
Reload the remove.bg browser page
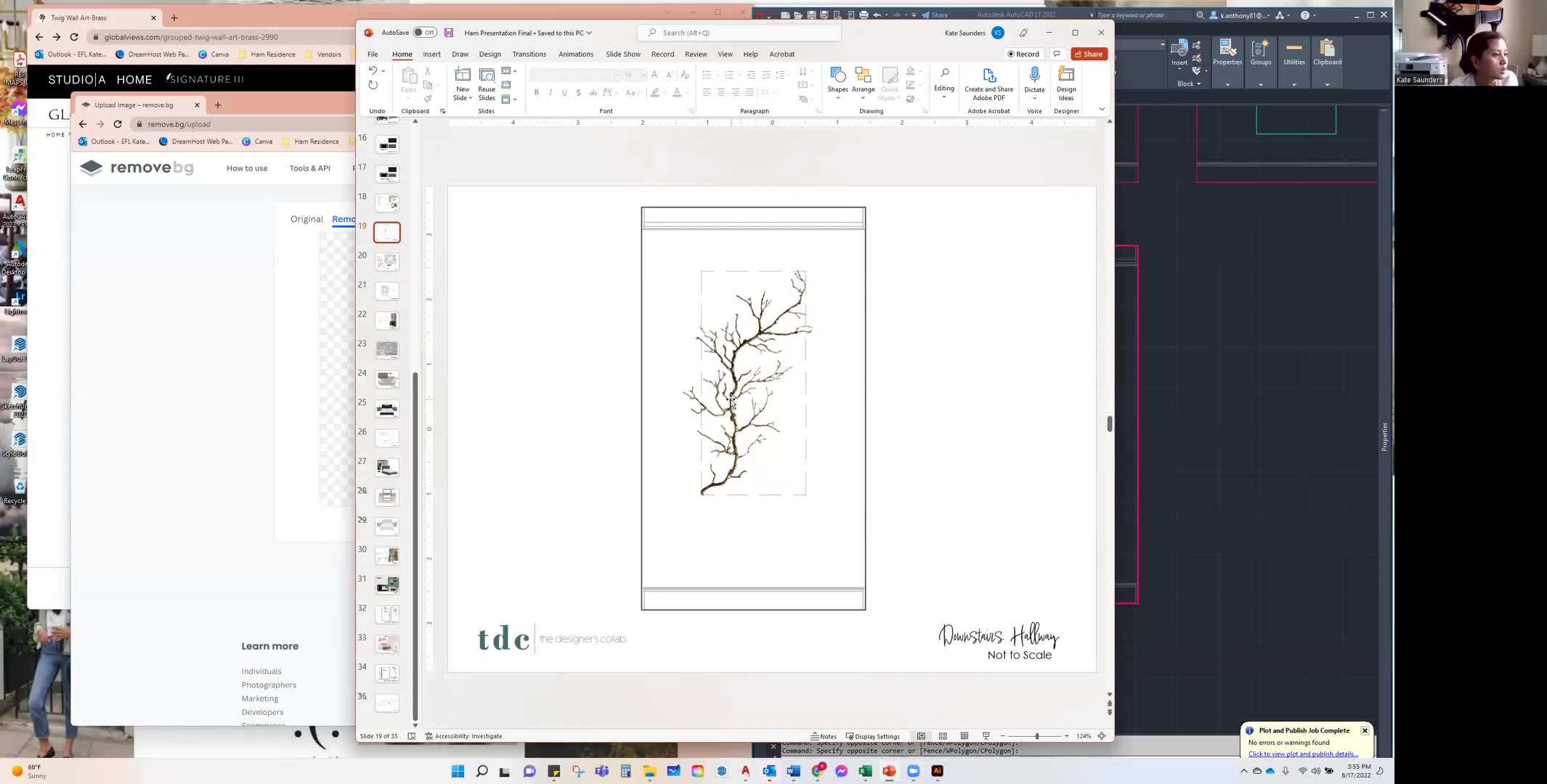pos(118,124)
